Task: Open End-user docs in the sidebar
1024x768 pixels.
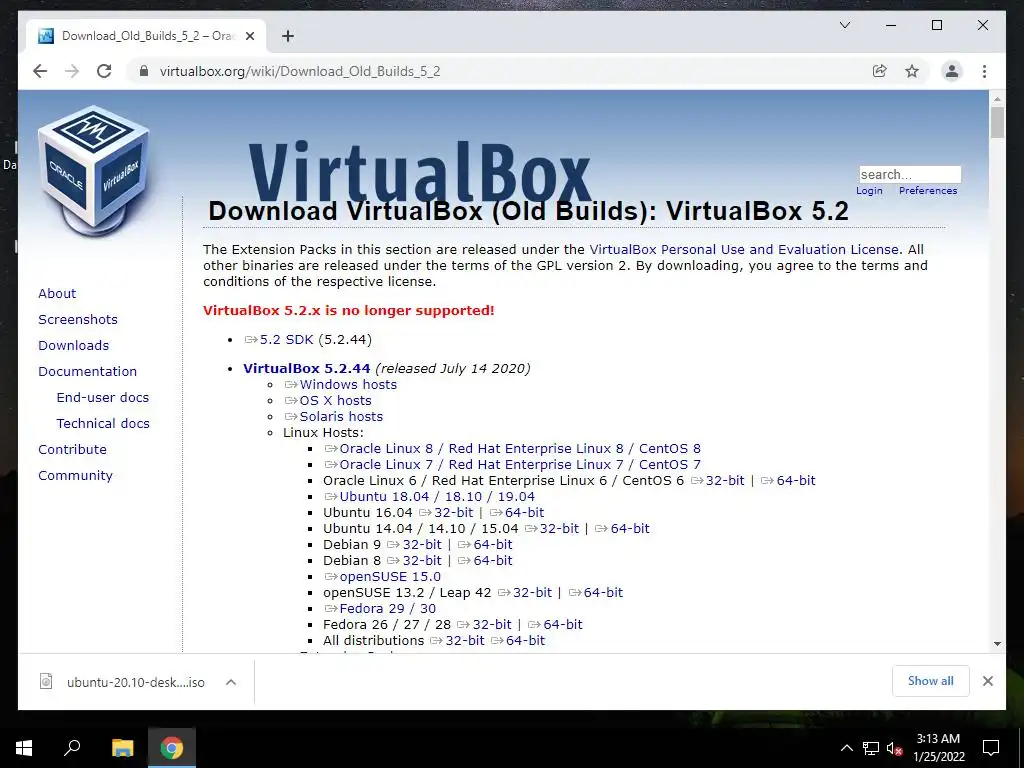Action: pyautogui.click(x=103, y=397)
